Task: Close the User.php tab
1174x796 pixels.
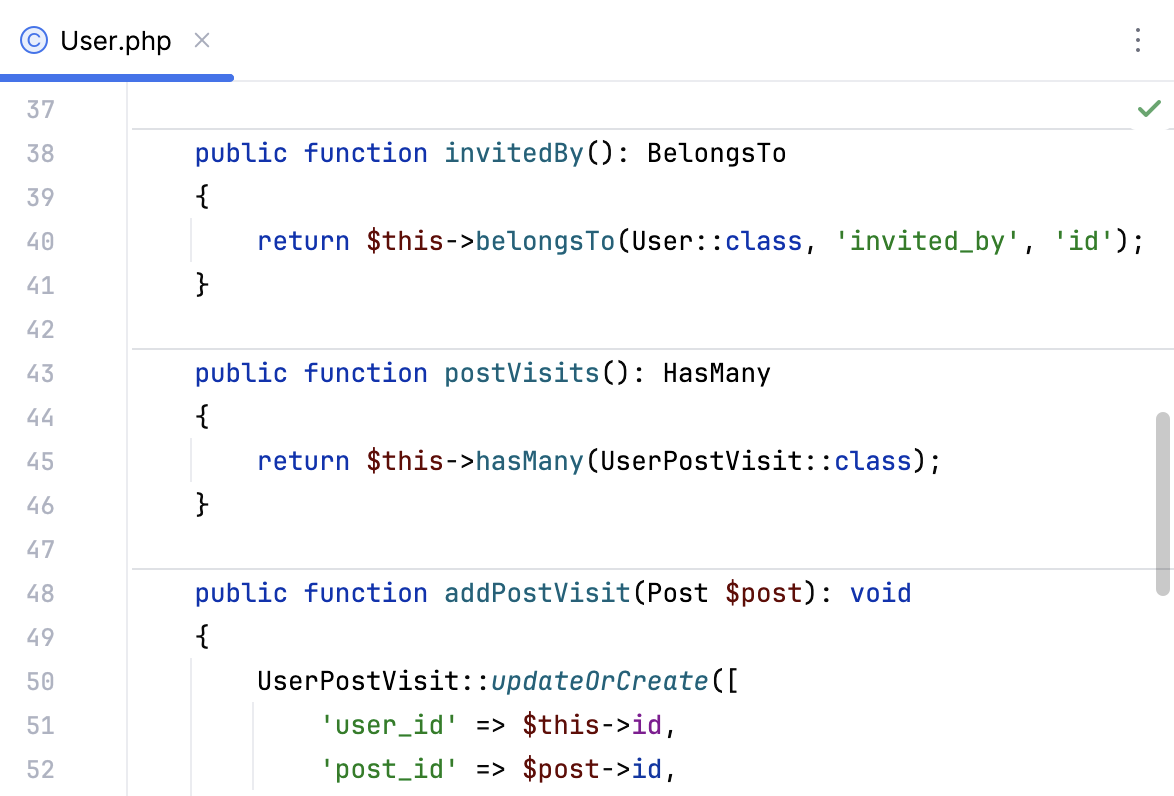Action: 203,41
